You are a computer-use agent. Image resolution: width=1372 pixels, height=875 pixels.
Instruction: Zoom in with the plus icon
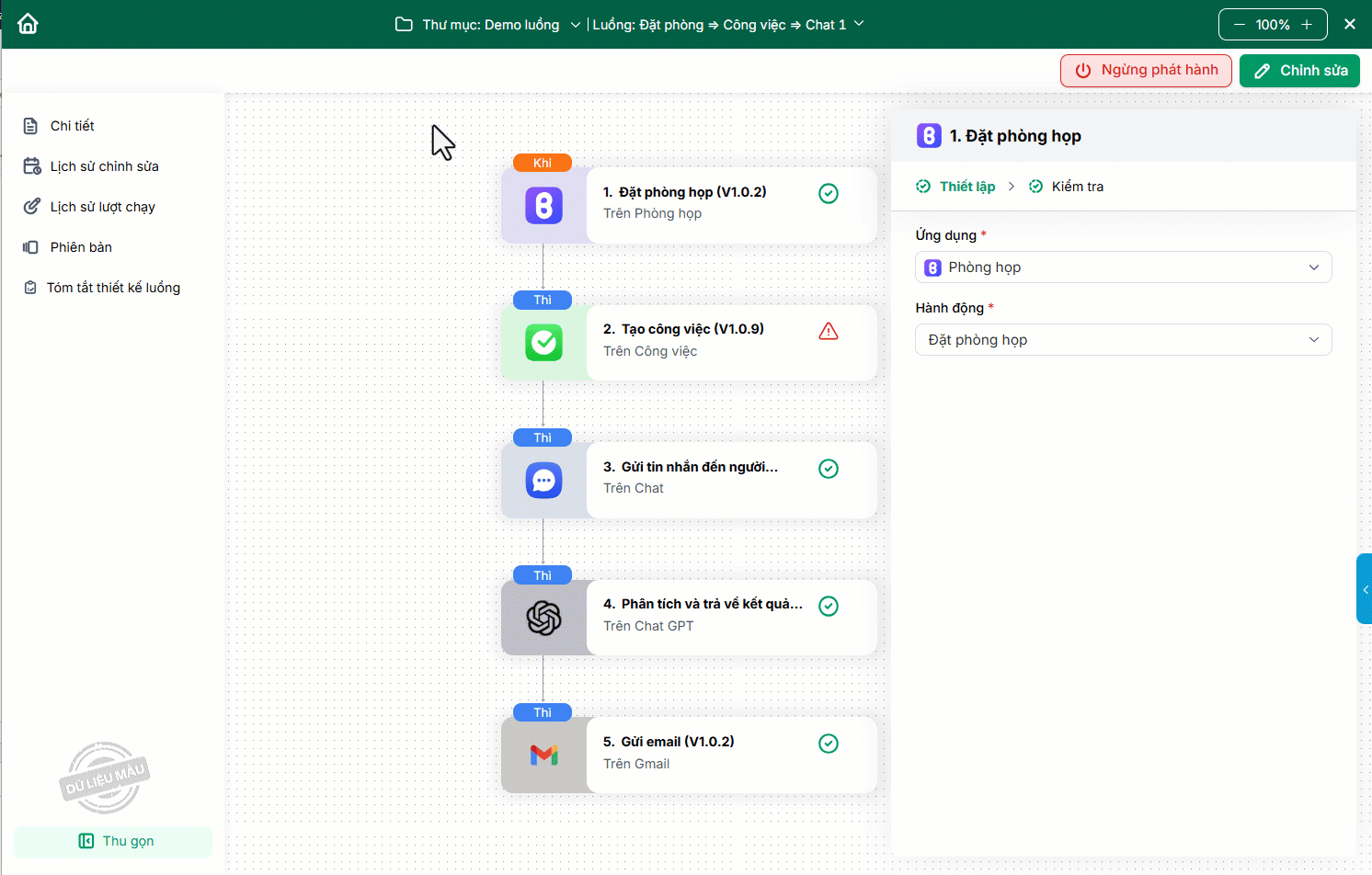click(x=1307, y=25)
